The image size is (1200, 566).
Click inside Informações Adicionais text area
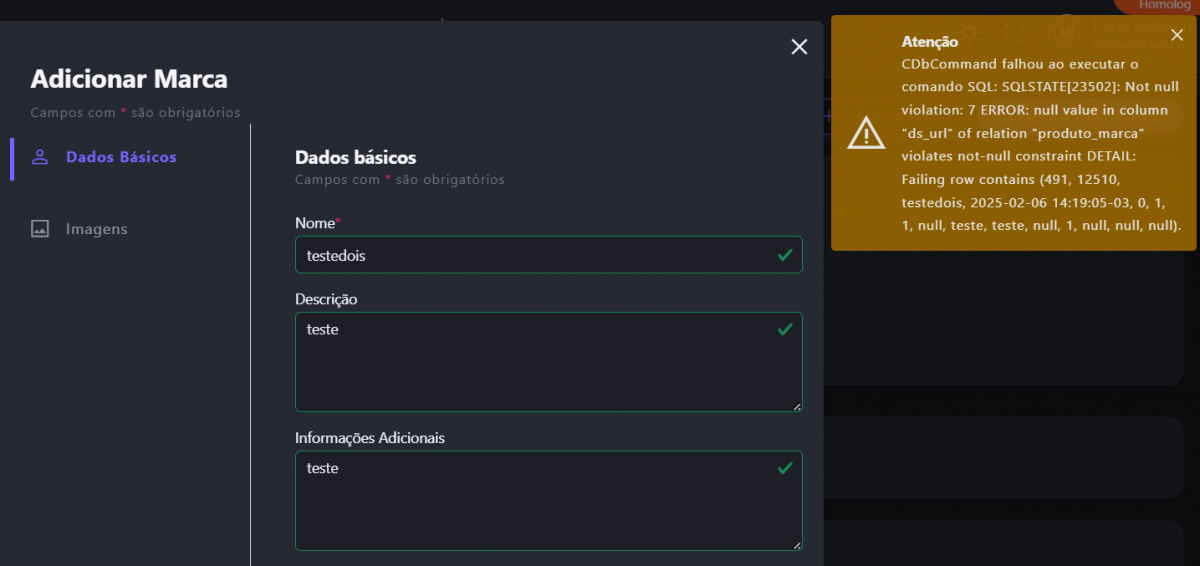click(x=530, y=503)
